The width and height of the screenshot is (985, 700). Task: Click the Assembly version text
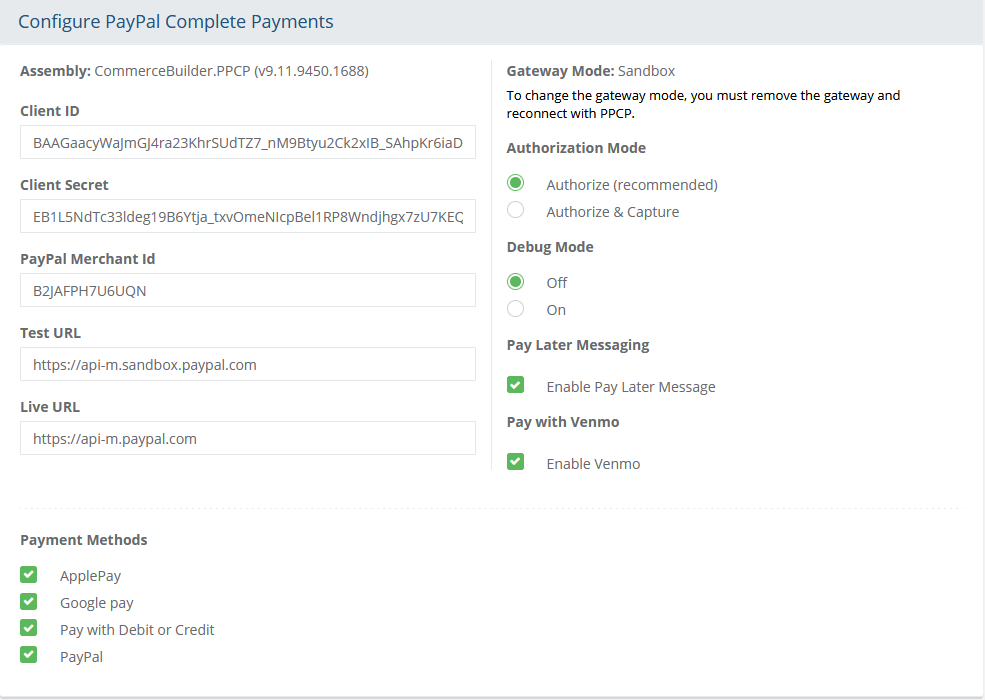coord(194,71)
